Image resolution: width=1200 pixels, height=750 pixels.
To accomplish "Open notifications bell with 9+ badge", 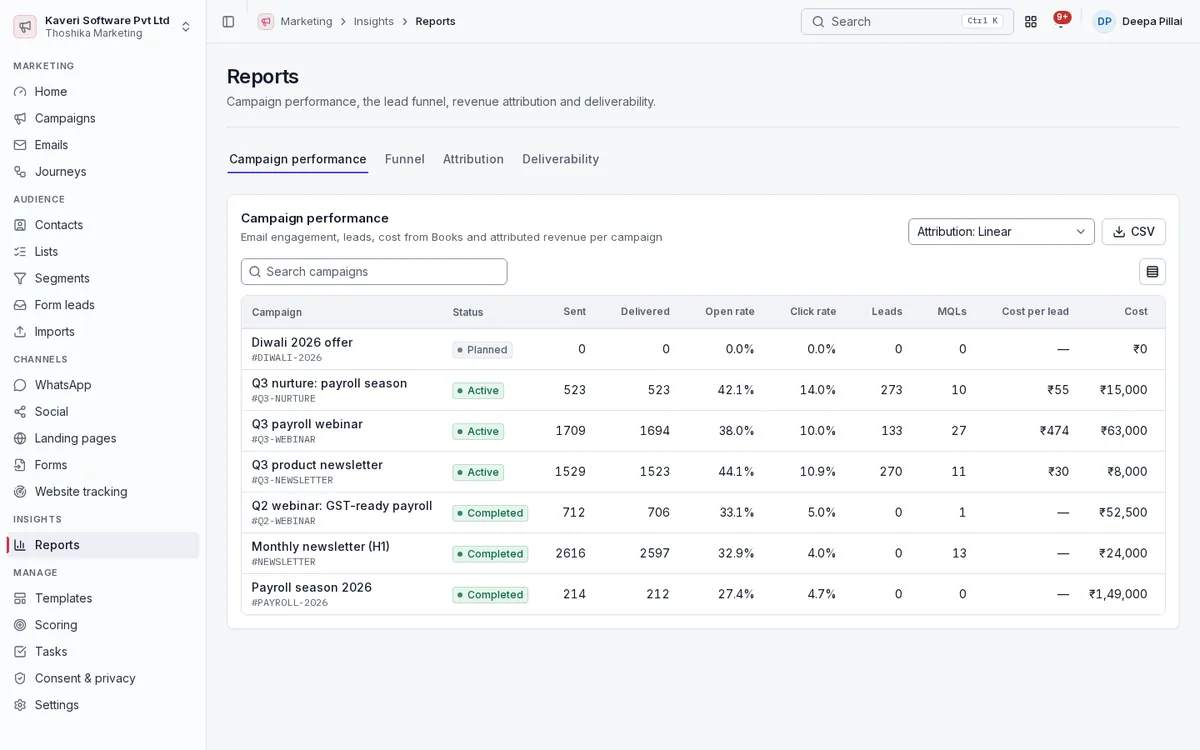I will (x=1061, y=21).
